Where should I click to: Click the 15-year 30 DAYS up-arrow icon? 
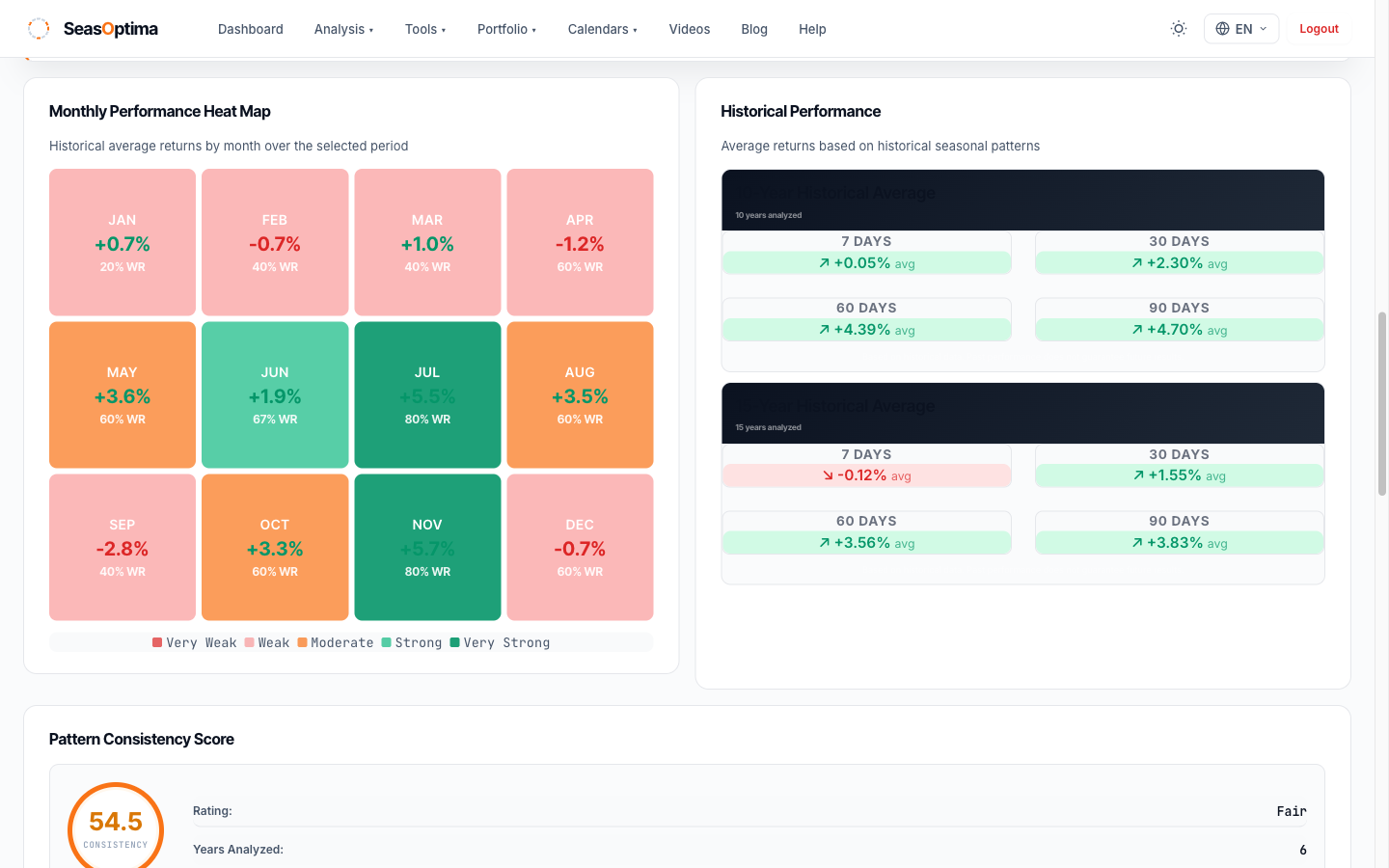(x=1138, y=475)
